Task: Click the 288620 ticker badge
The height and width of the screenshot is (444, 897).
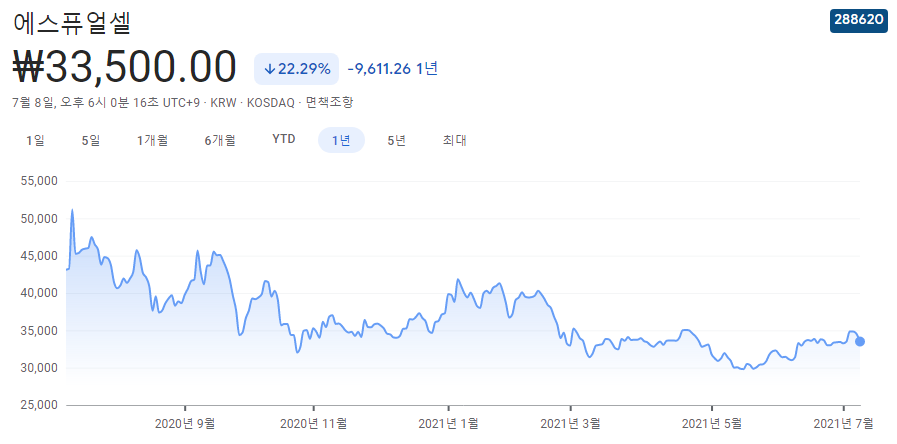Action: tap(859, 19)
